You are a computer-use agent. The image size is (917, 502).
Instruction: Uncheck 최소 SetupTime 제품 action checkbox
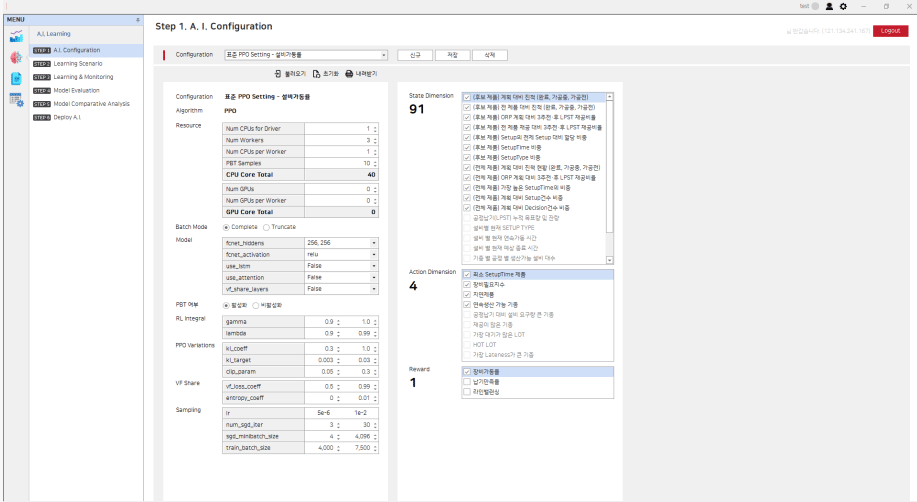tap(466, 274)
